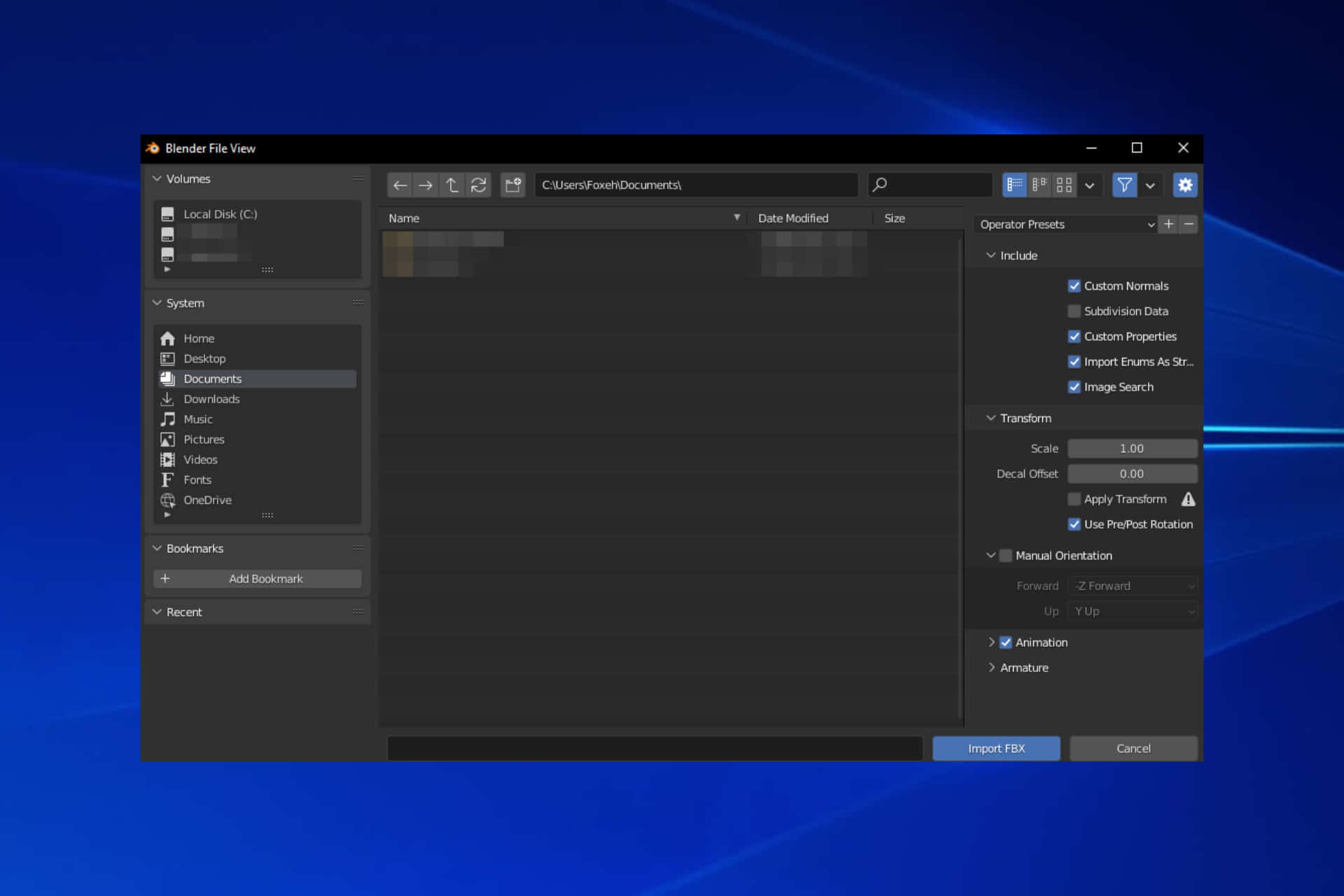
Task: Open the Videos folder
Action: (257, 460)
